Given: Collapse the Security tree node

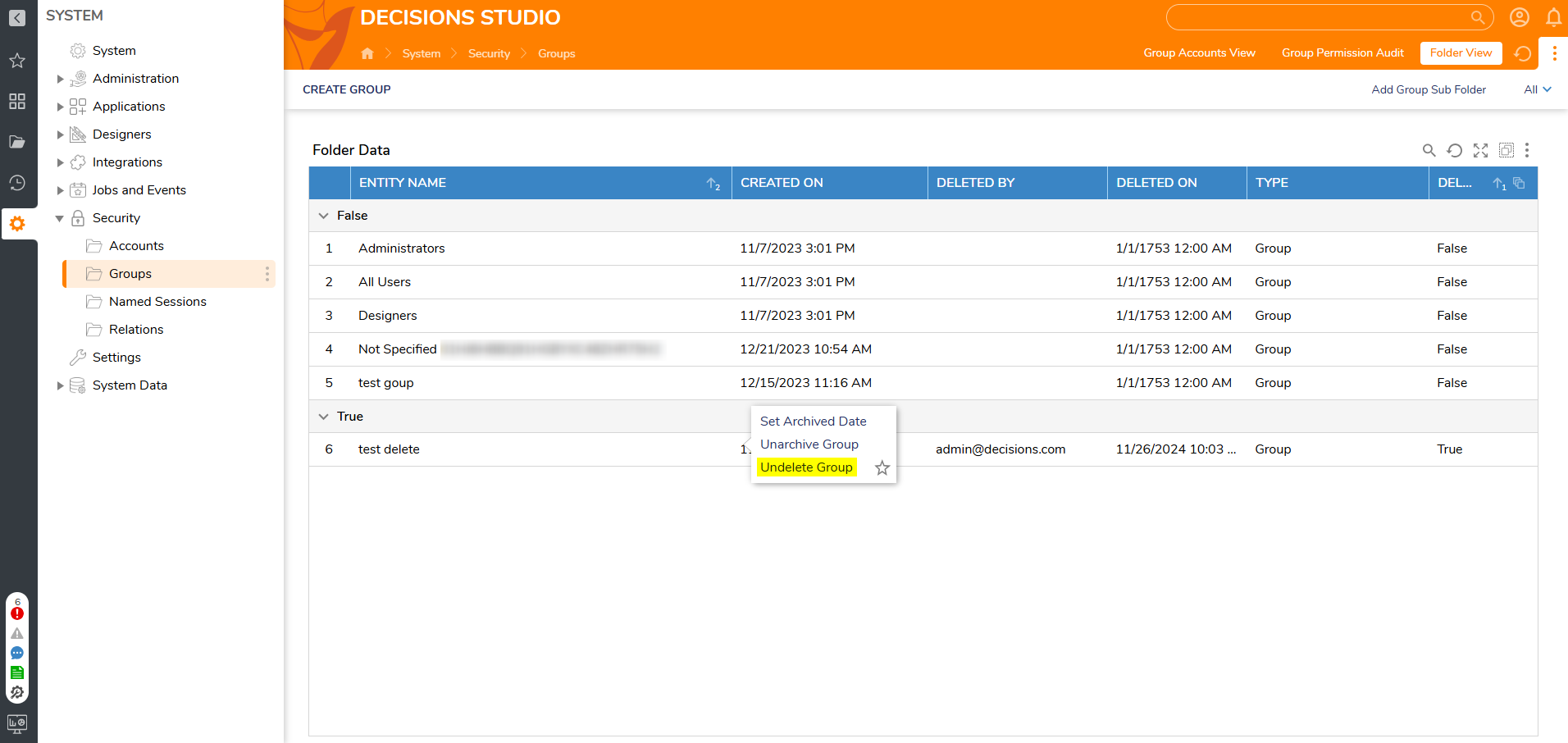Looking at the screenshot, I should tap(60, 218).
